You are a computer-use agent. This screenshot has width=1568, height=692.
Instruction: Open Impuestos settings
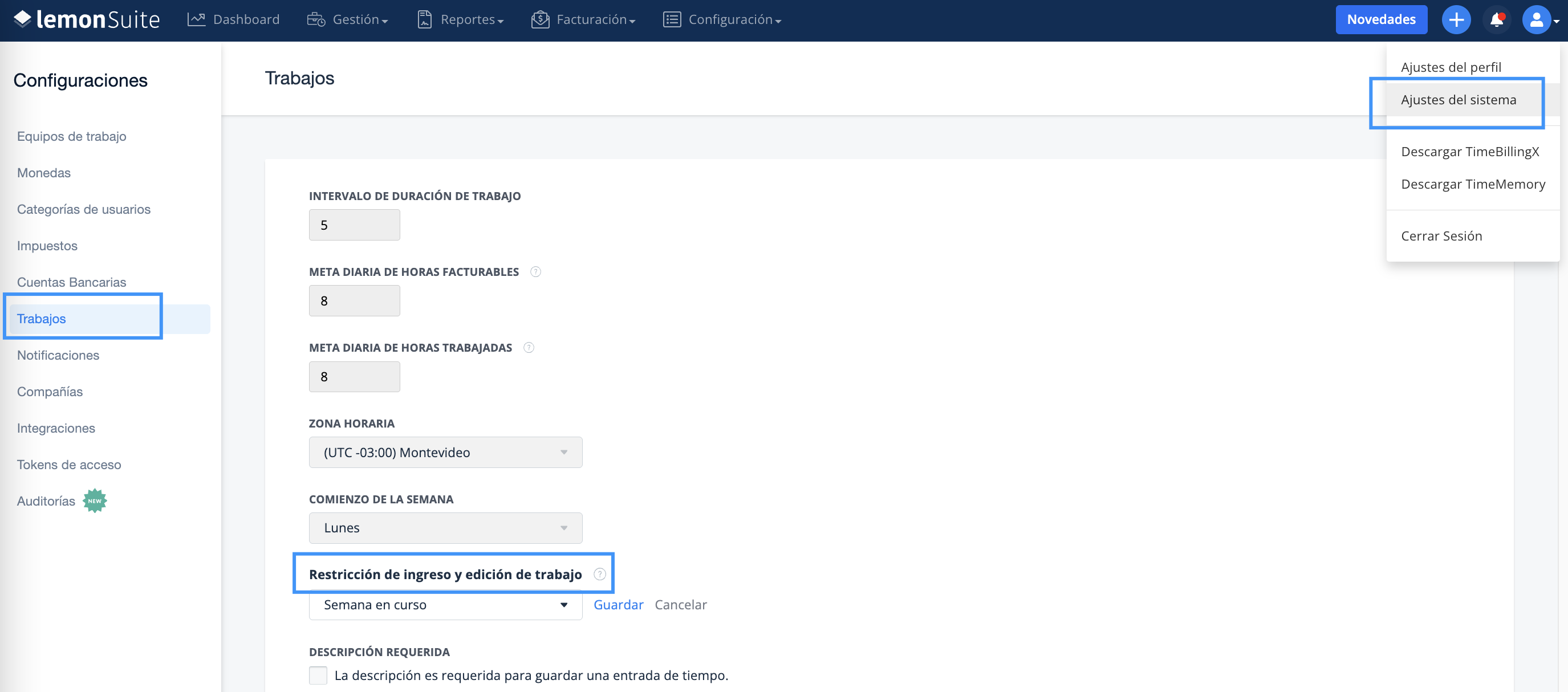coord(47,246)
